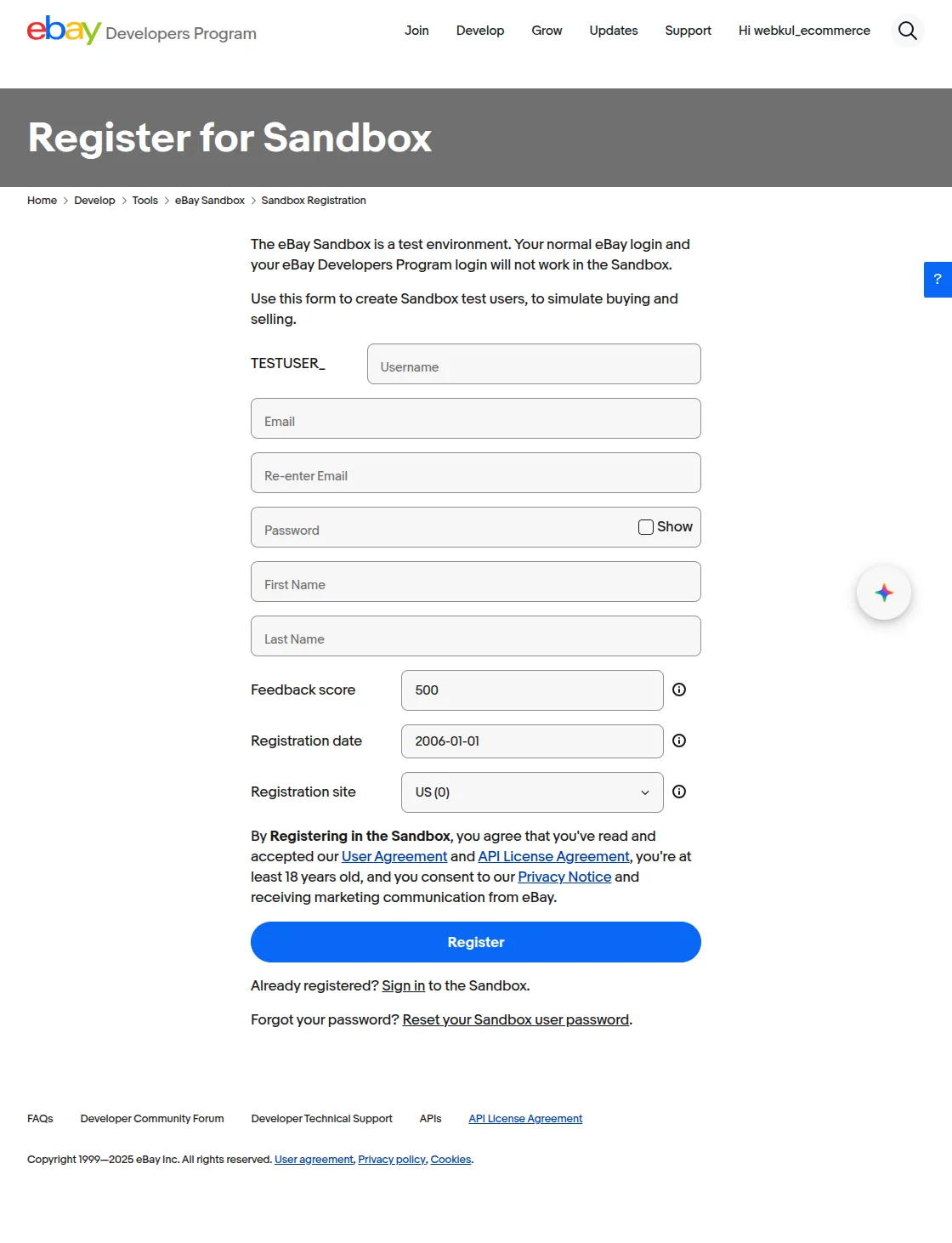Enable the Show password checkbox
This screenshot has width=952, height=1243.
click(x=646, y=526)
